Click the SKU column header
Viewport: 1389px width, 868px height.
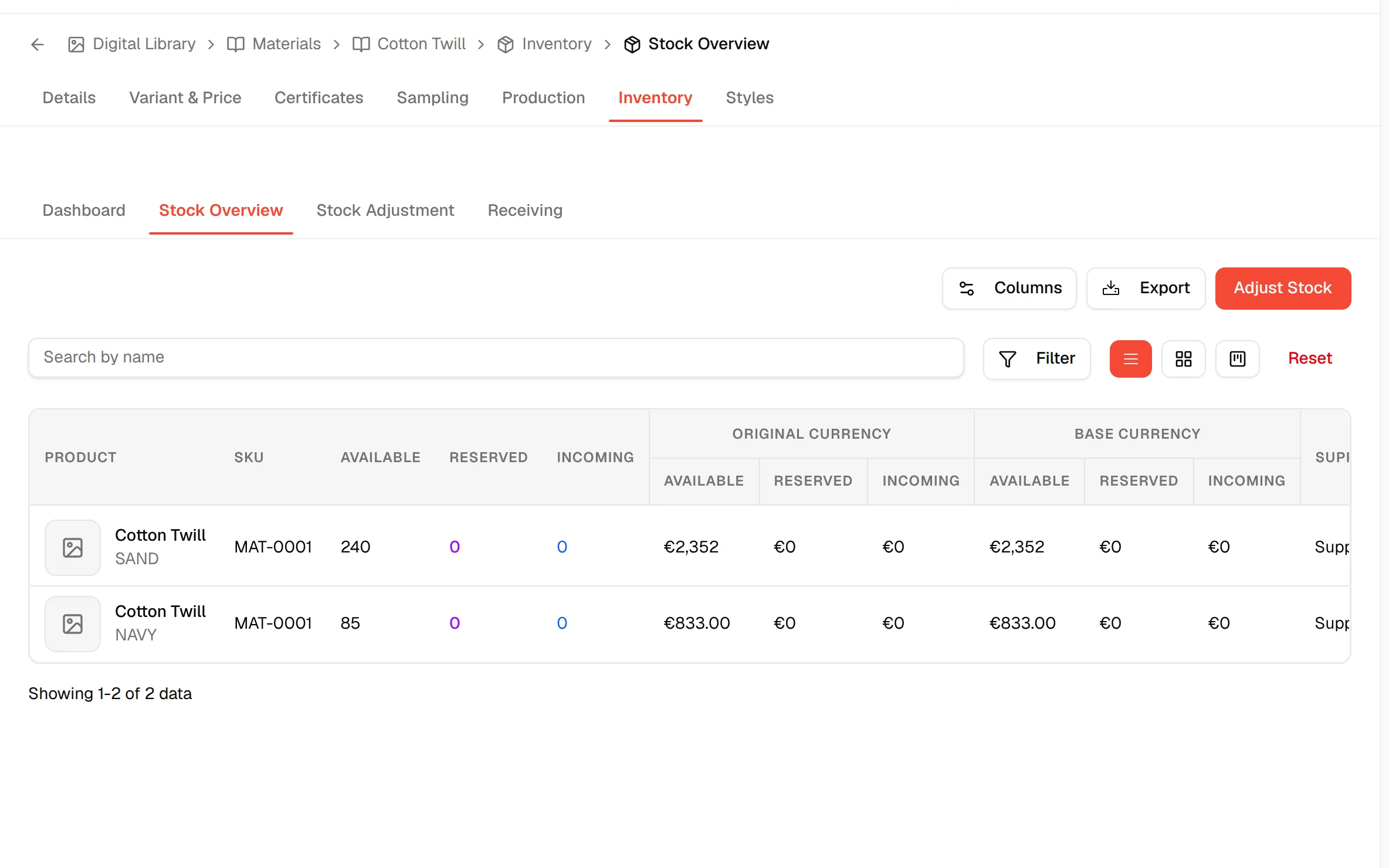click(x=249, y=457)
